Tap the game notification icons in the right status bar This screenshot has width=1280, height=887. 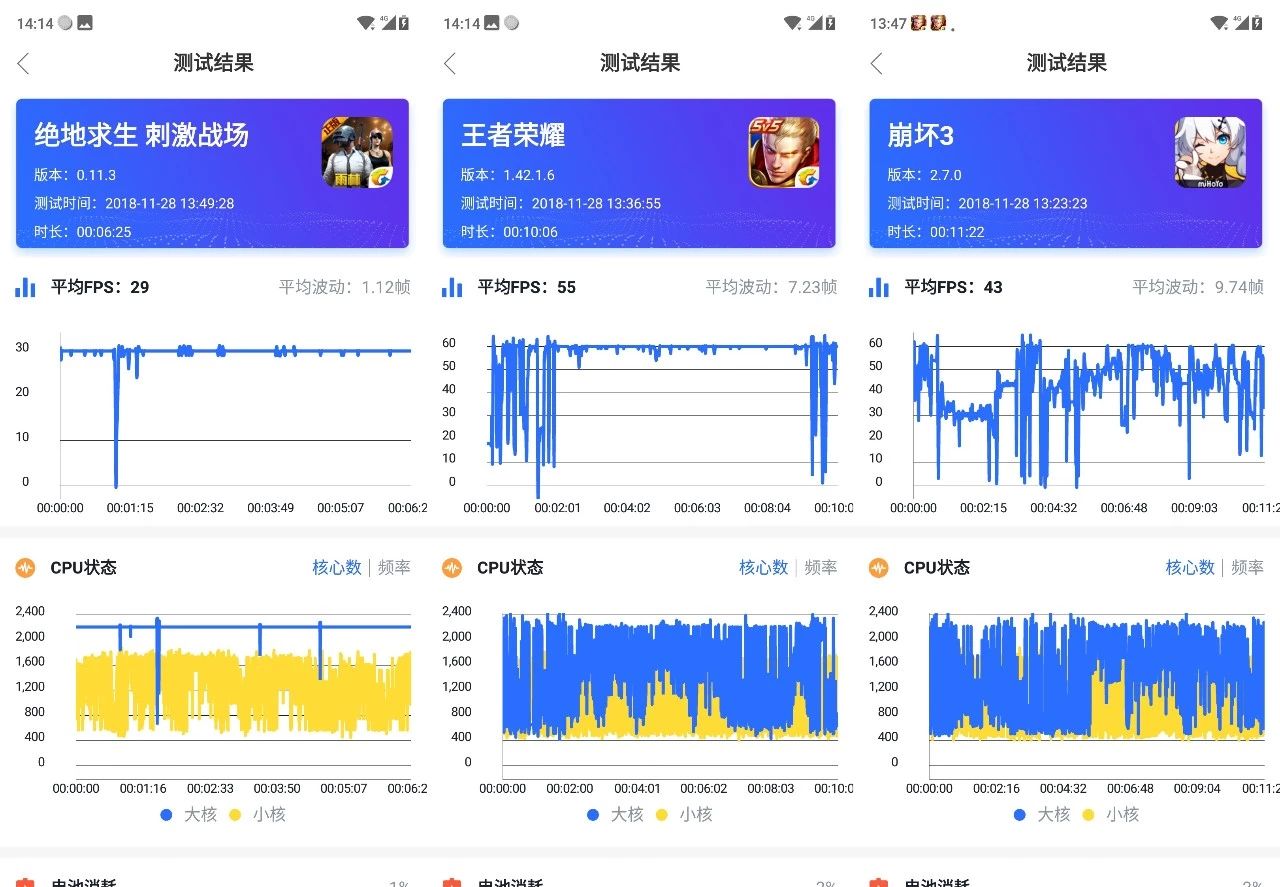[930, 22]
